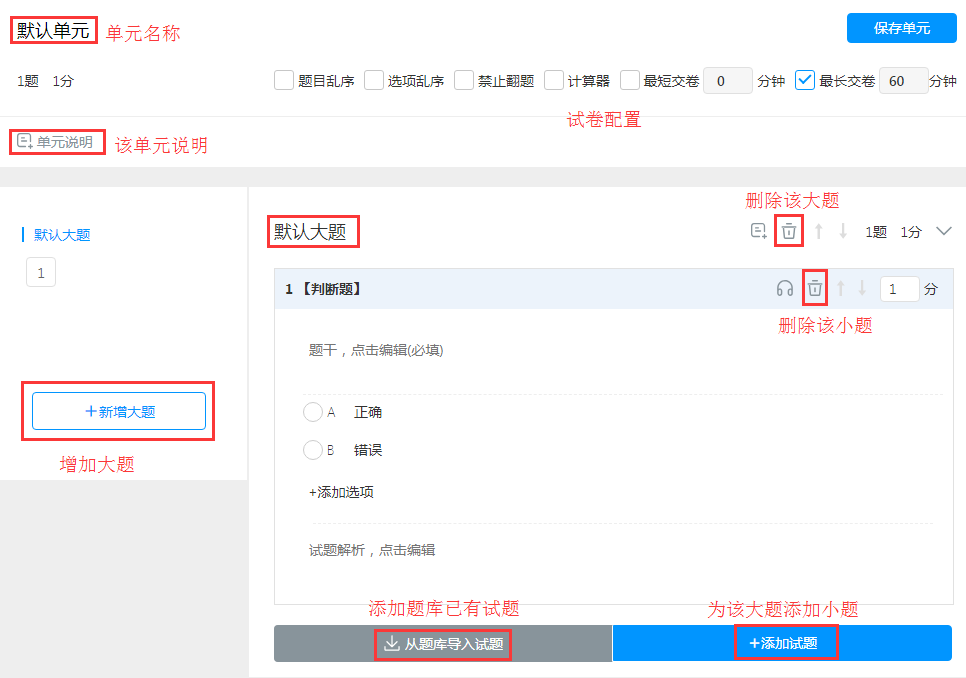Uncheck the 最长交卷 checkbox
This screenshot has width=966, height=678.
tap(805, 81)
